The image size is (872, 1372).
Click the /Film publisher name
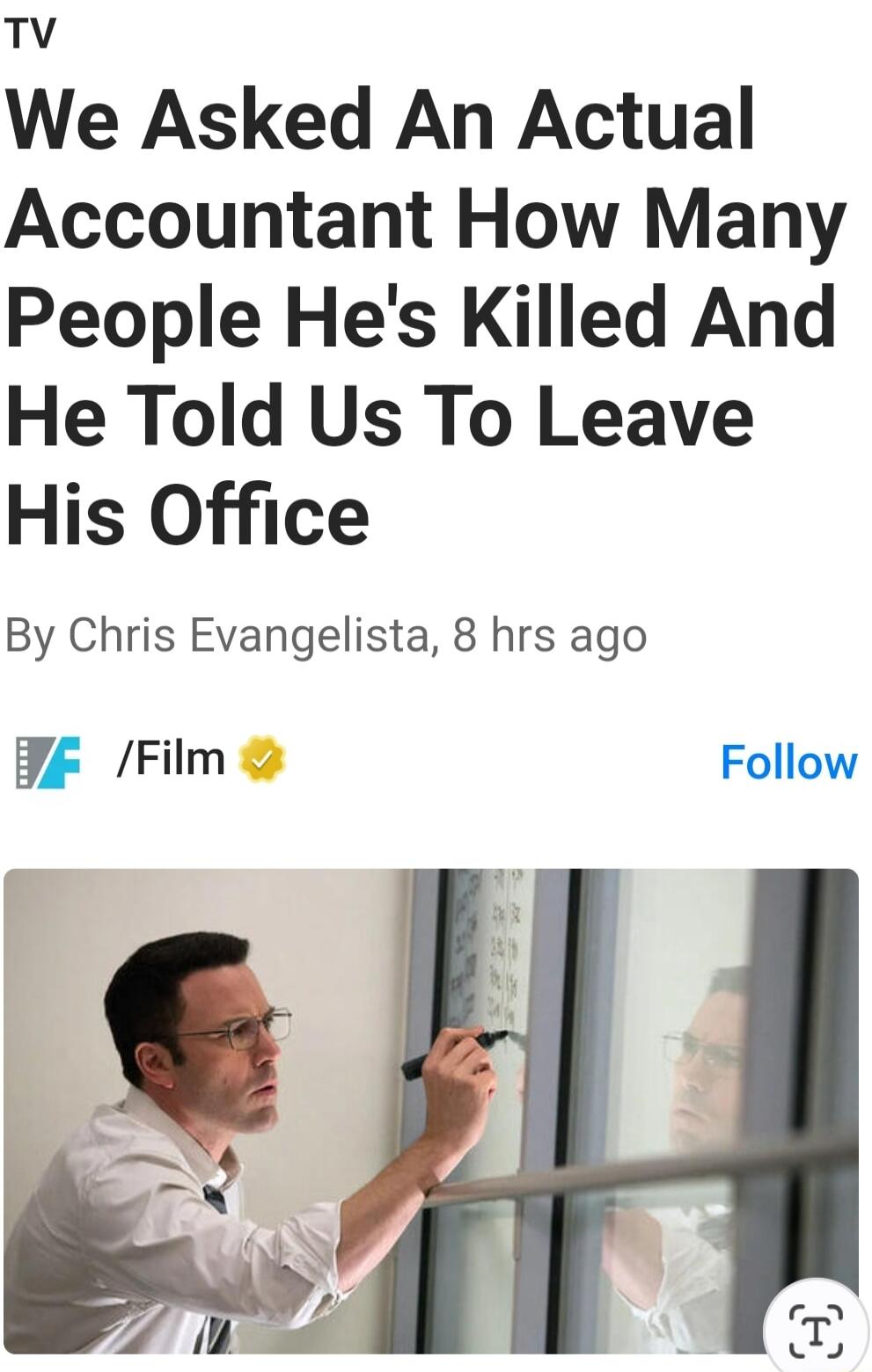171,758
